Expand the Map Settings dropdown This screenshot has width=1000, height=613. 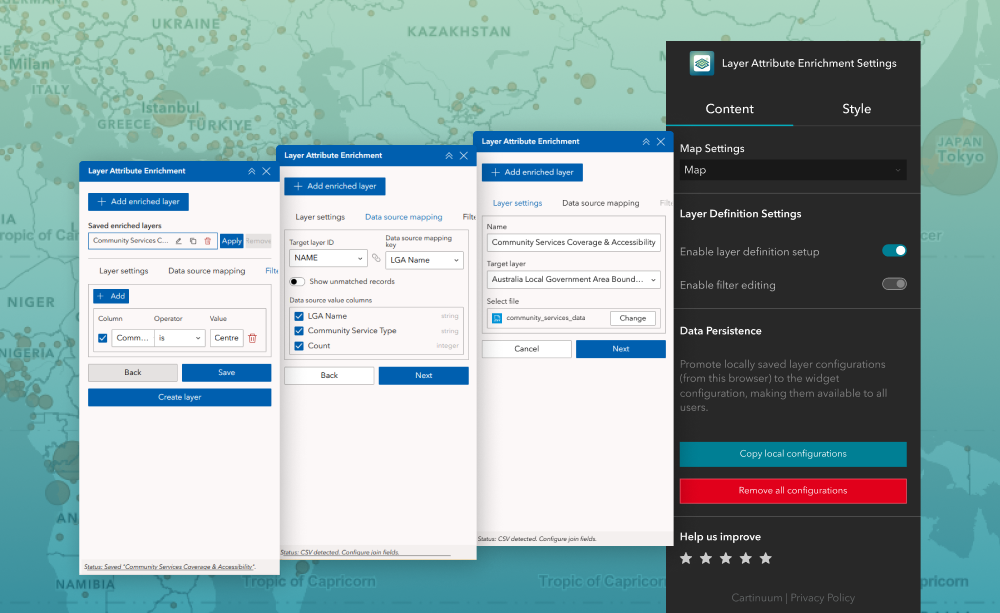[793, 170]
